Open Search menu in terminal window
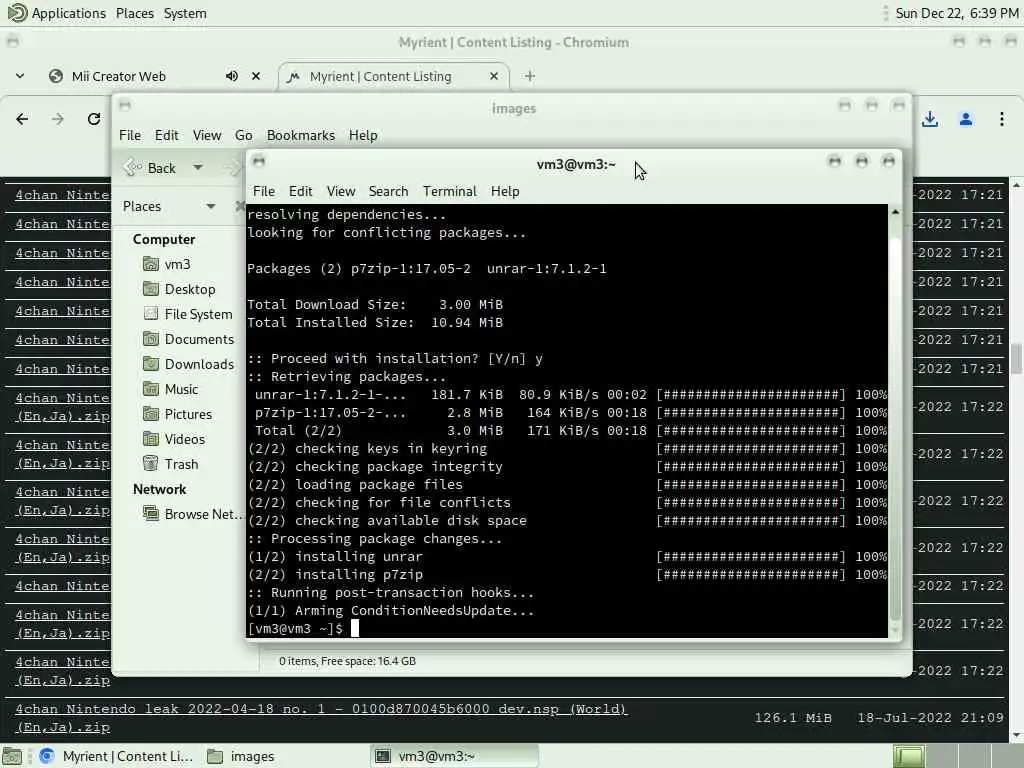The height and width of the screenshot is (768, 1024). (388, 191)
